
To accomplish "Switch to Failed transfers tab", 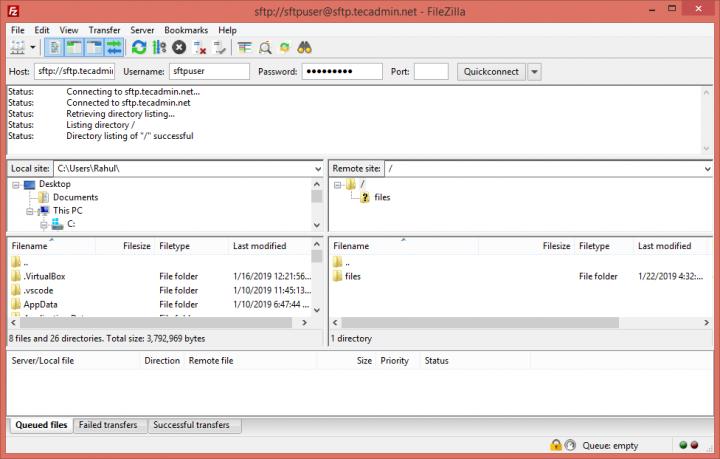I will point(110,425).
